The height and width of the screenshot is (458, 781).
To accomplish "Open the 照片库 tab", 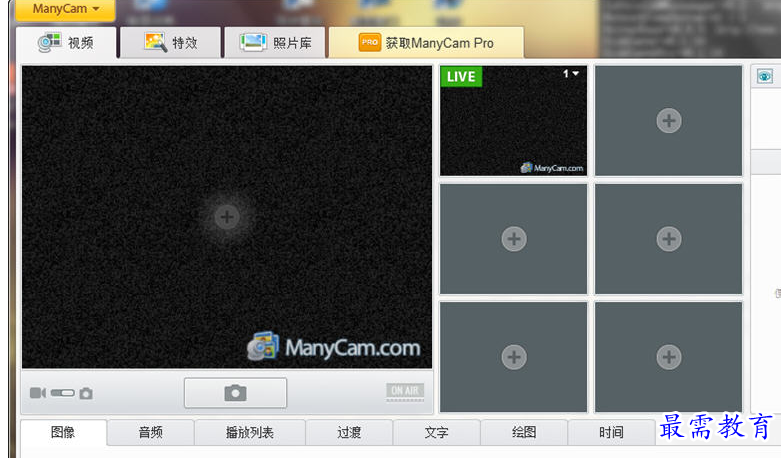I will (275, 43).
